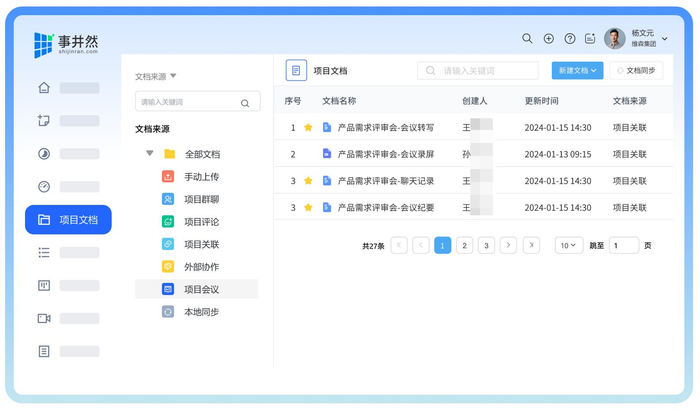Click the plus circle icon in header
This screenshot has height=412, width=700.
[548, 39]
